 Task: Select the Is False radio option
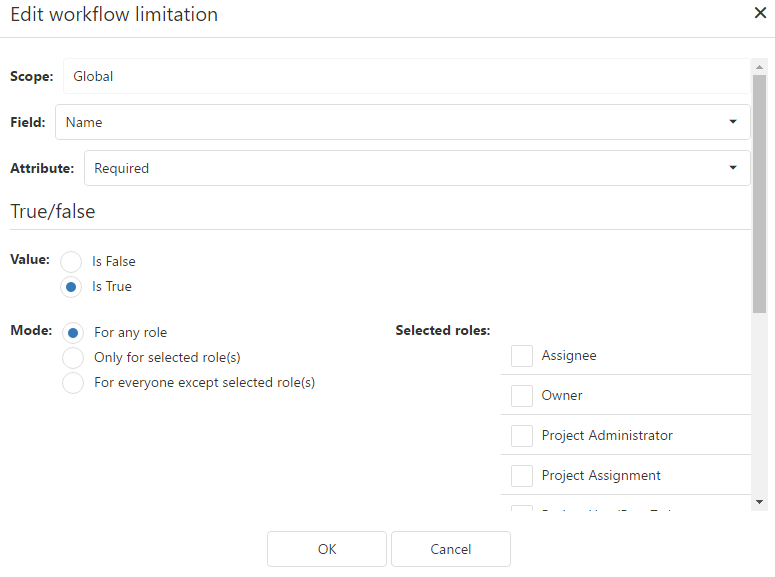(x=72, y=262)
